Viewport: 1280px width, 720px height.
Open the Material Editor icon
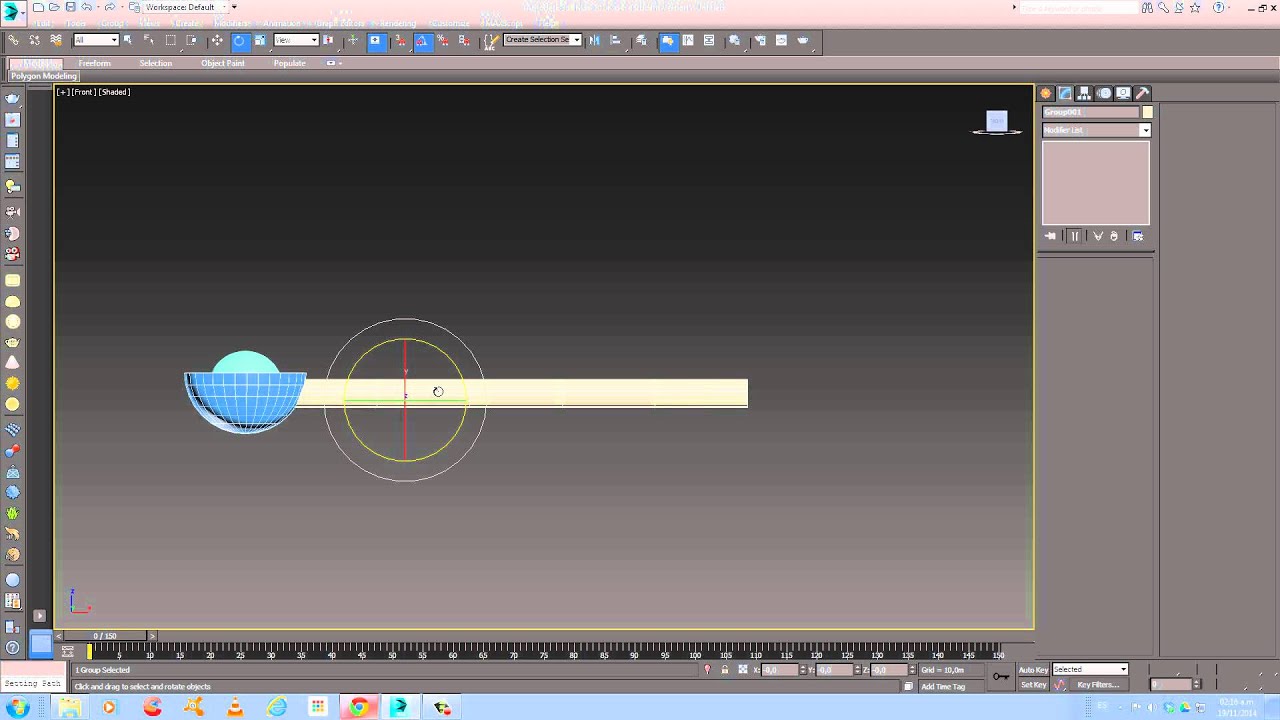[734, 40]
